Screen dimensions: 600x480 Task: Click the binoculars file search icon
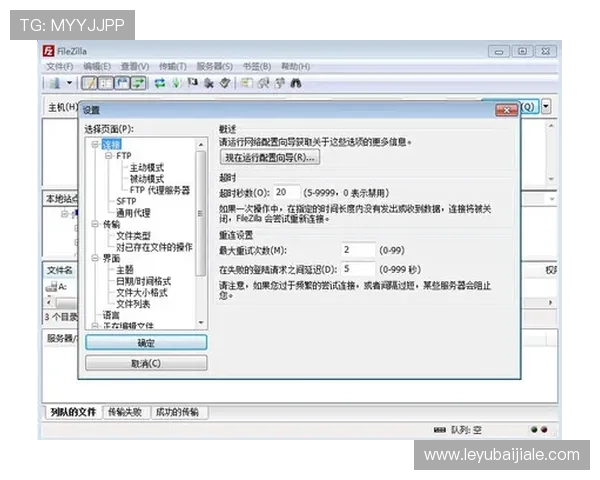coord(296,83)
